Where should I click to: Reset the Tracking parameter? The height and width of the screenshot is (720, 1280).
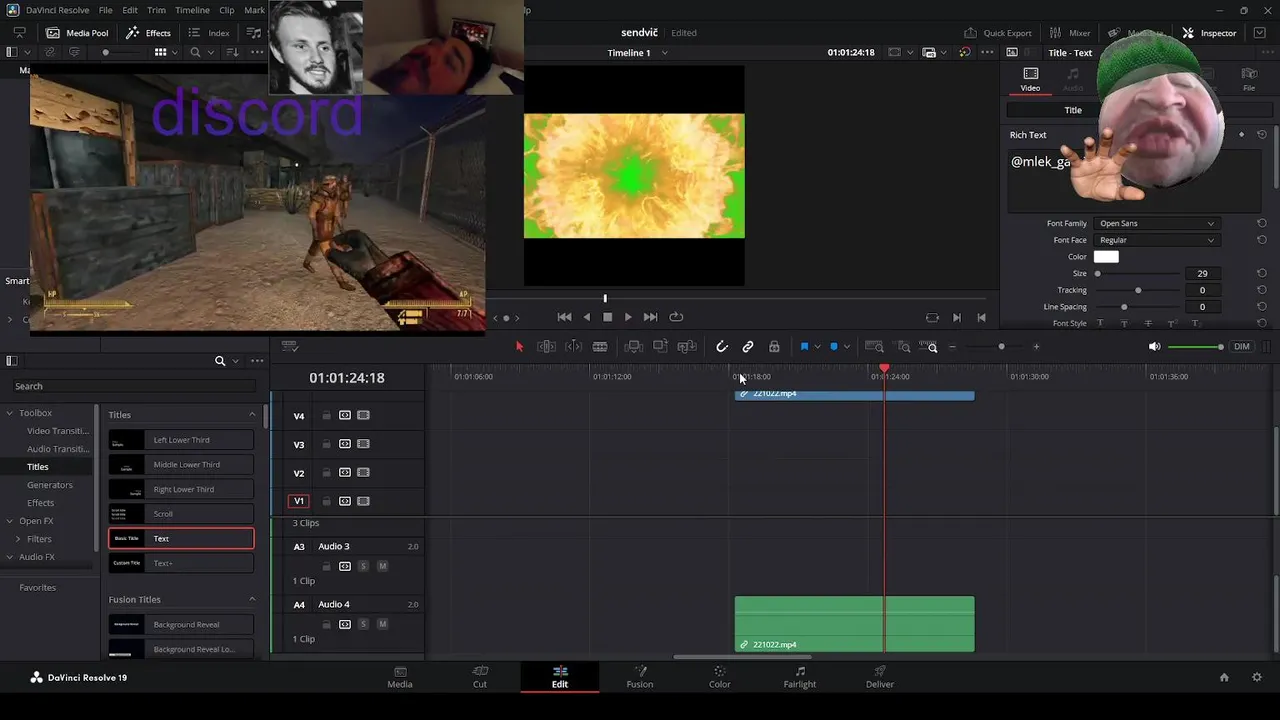pos(1262,290)
